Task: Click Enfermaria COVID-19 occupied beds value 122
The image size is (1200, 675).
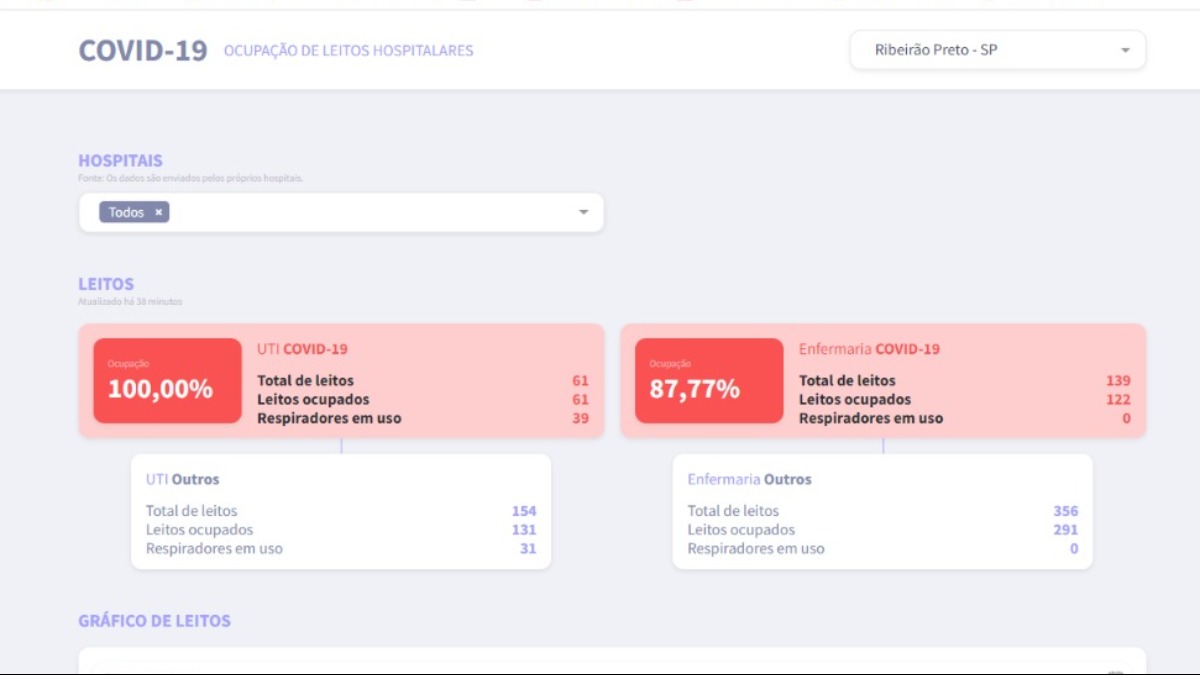Action: coord(1118,399)
